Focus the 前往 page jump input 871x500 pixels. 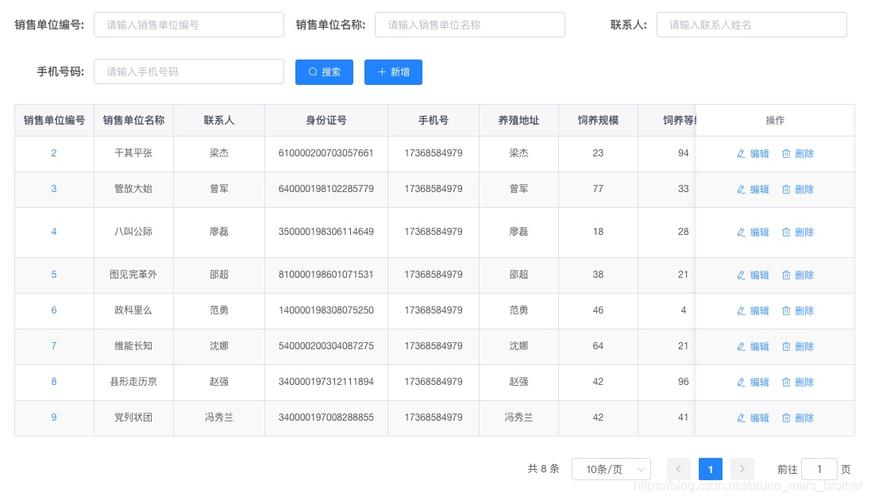coord(819,469)
